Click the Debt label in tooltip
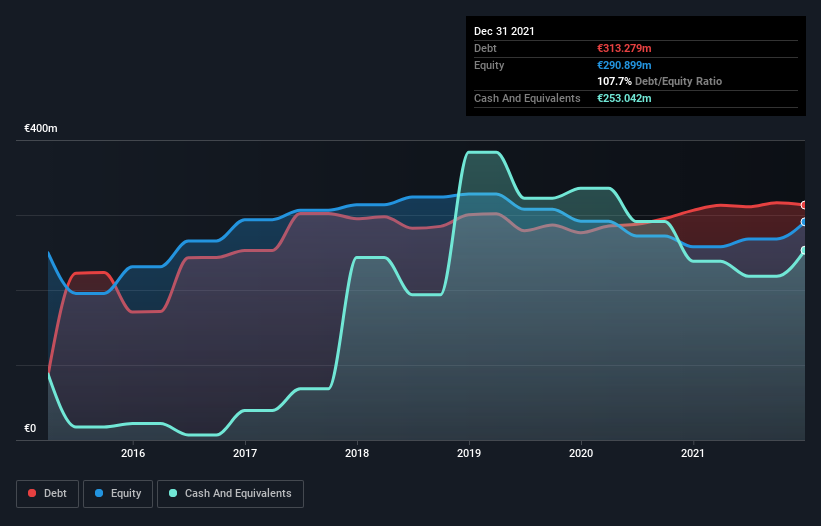Viewport: 821px width, 526px height. (485, 48)
